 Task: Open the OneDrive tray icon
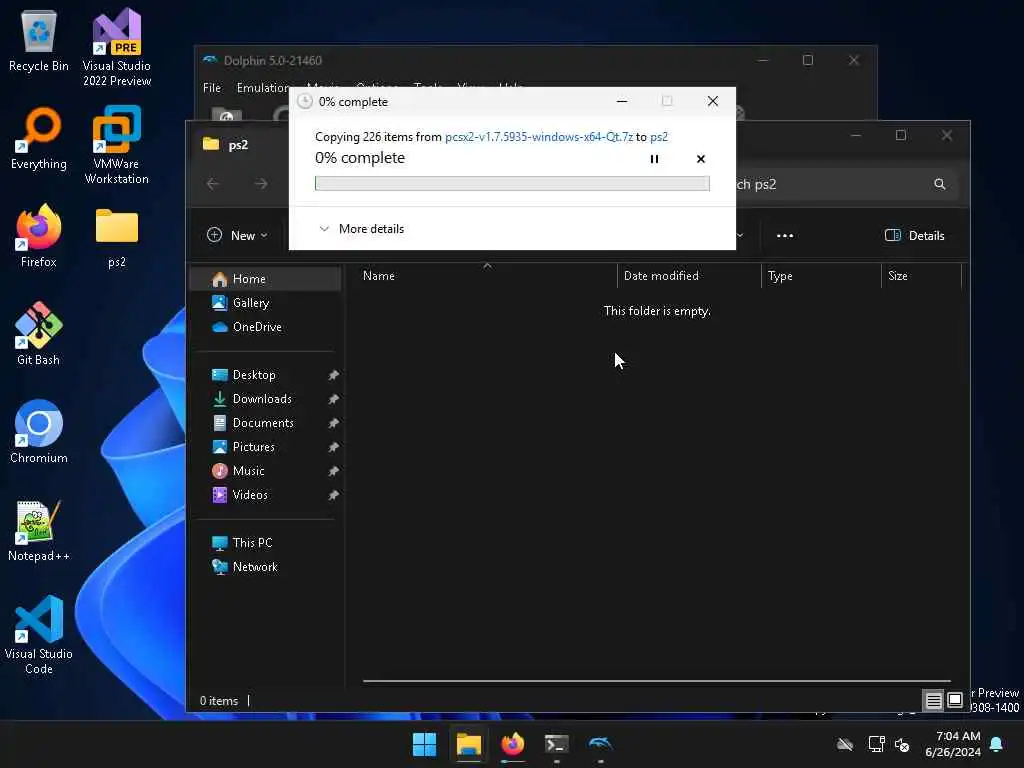[x=845, y=744]
